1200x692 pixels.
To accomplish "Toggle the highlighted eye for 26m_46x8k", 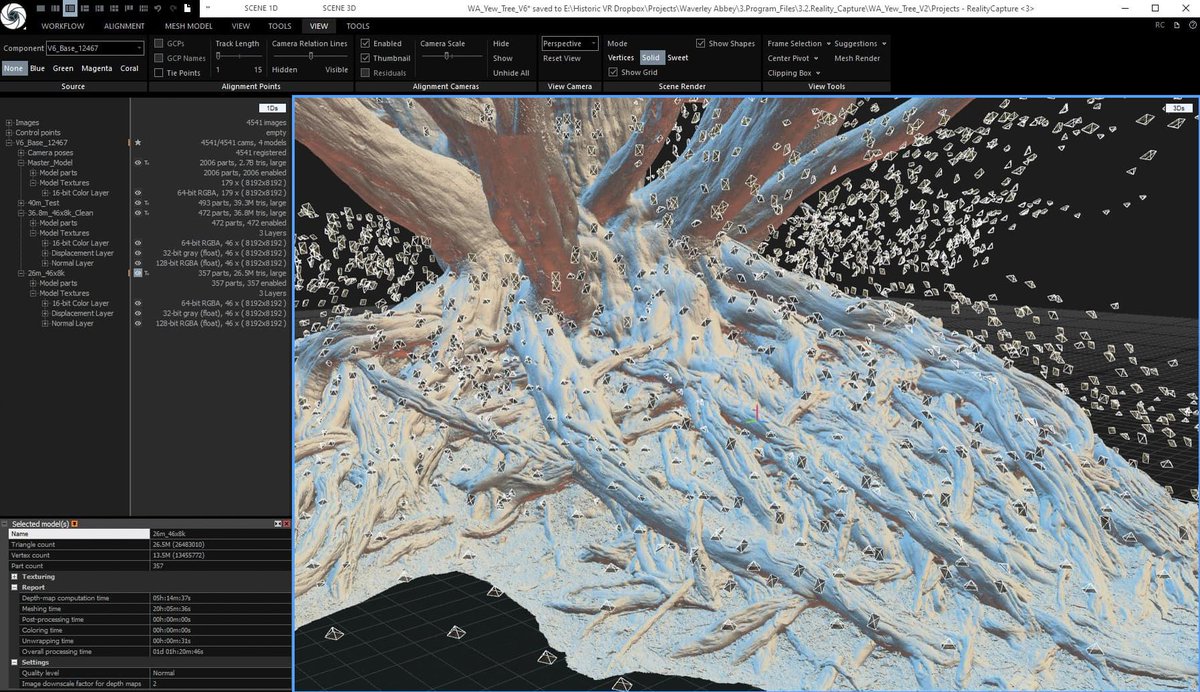I will [x=138, y=273].
